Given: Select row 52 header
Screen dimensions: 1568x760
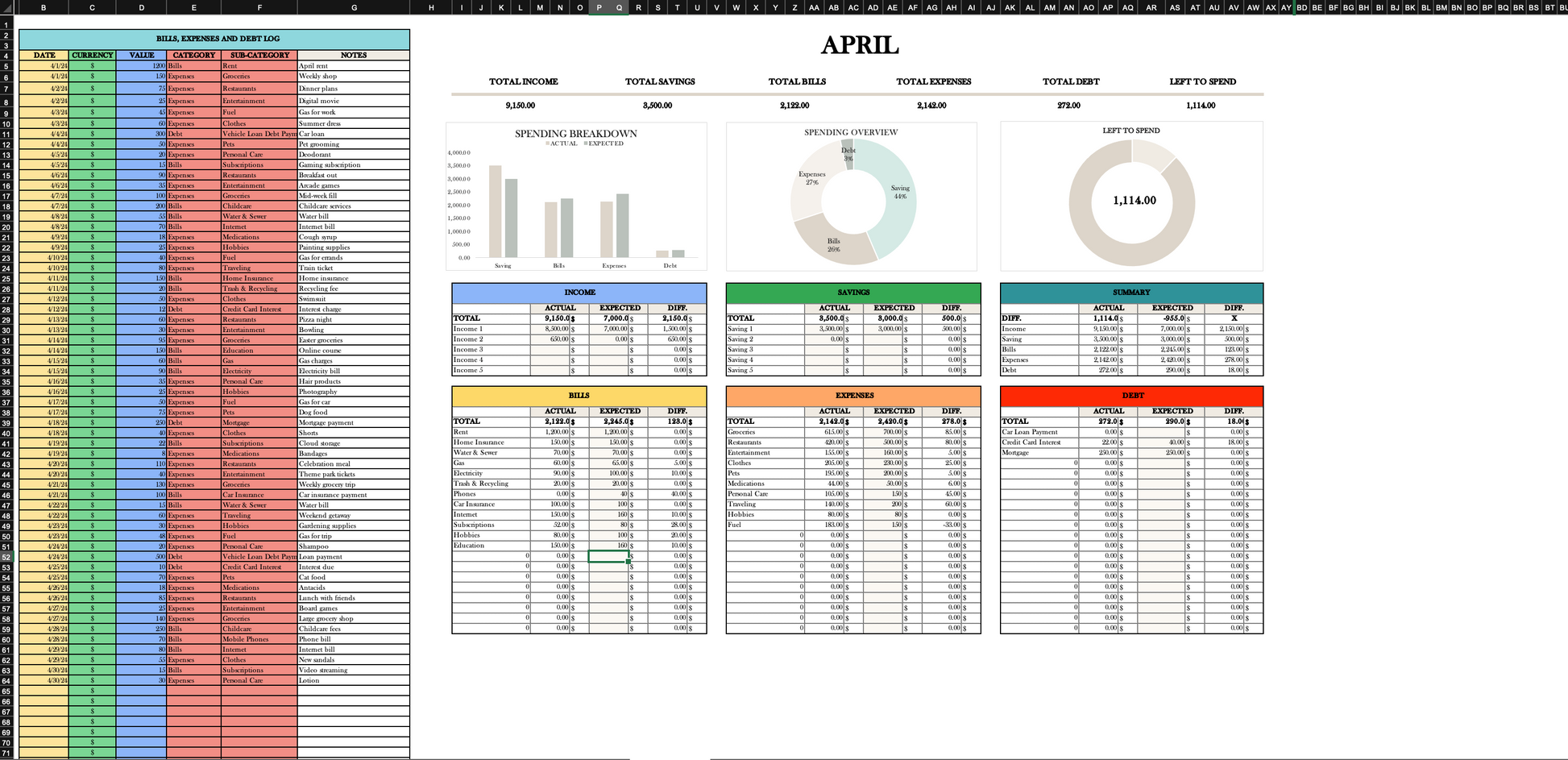Looking at the screenshot, I should tap(6, 557).
